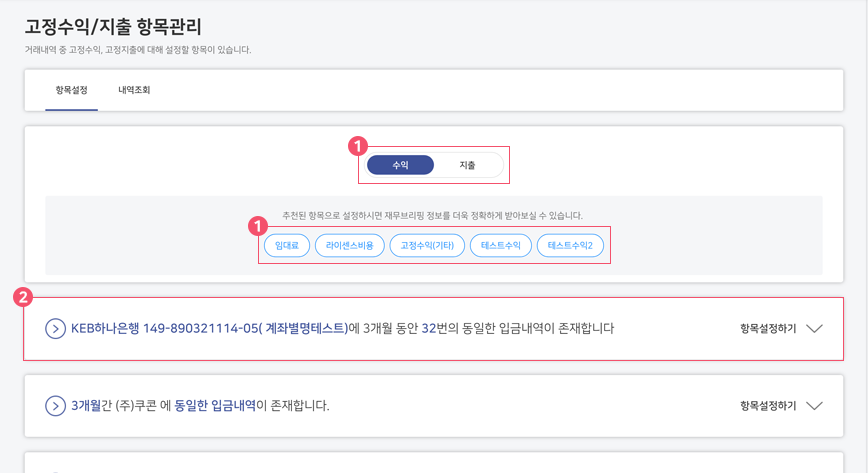This screenshot has height=473, width=868.
Task: Expand the chevron on KEB하나은행 row
Action: pos(814,328)
